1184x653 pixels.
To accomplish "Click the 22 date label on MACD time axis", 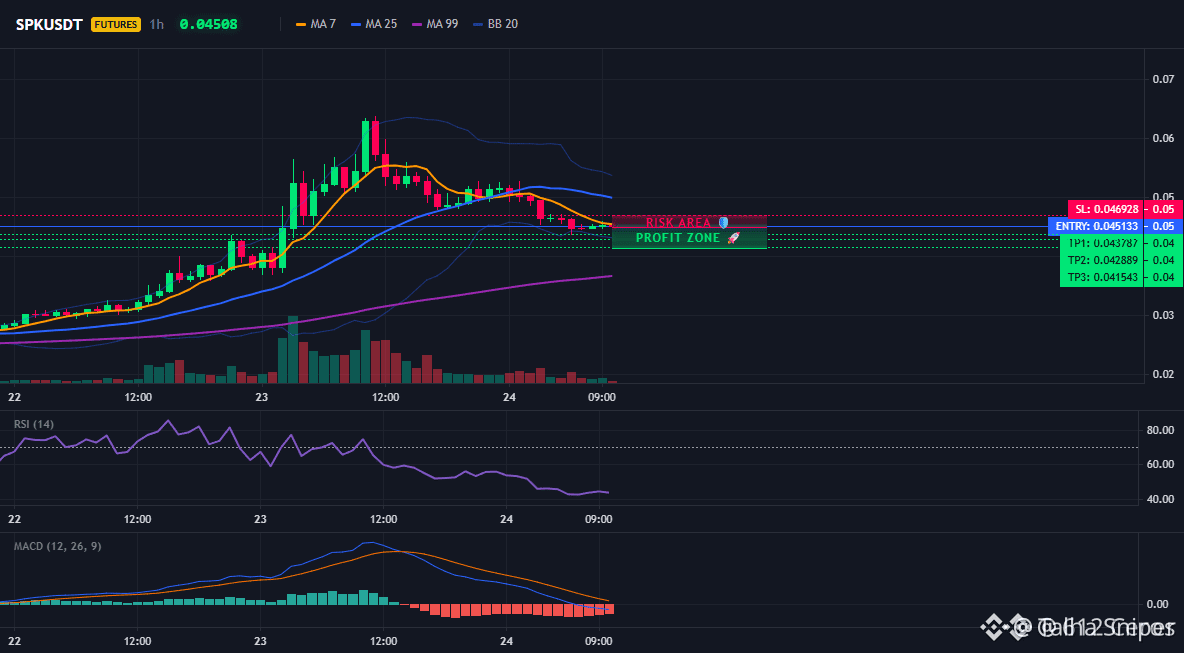I will pyautogui.click(x=14, y=641).
